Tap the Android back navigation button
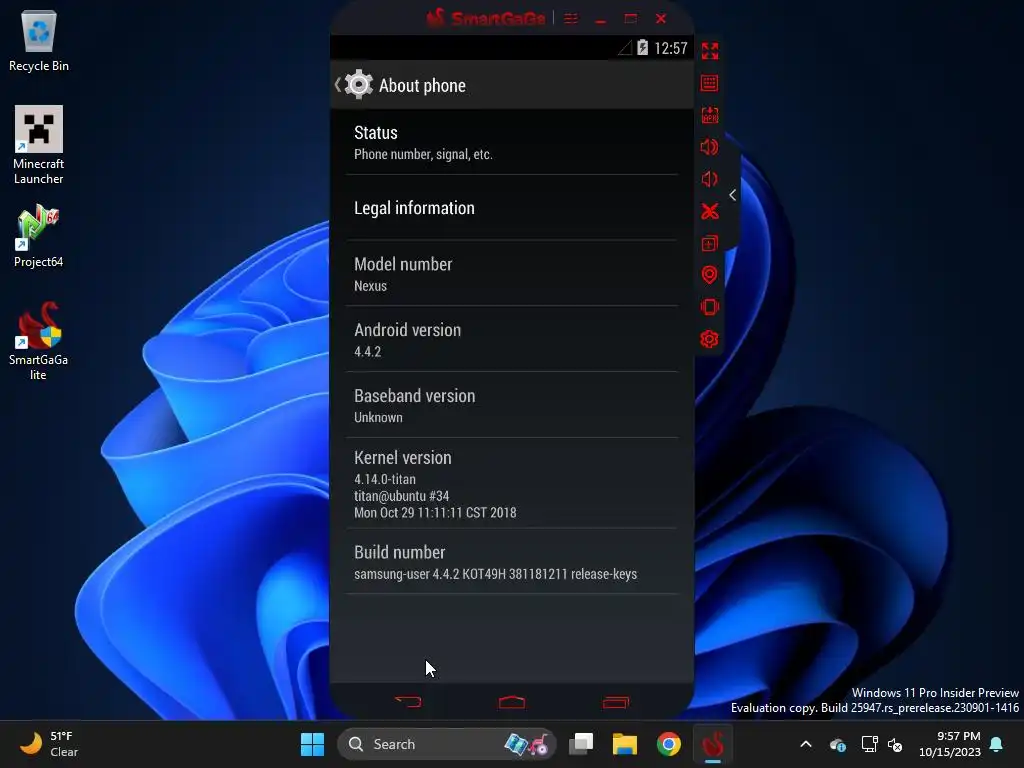 (409, 702)
